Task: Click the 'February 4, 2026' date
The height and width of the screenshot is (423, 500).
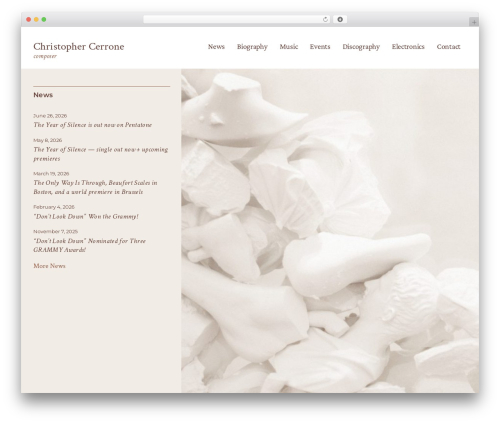Action: [54, 207]
